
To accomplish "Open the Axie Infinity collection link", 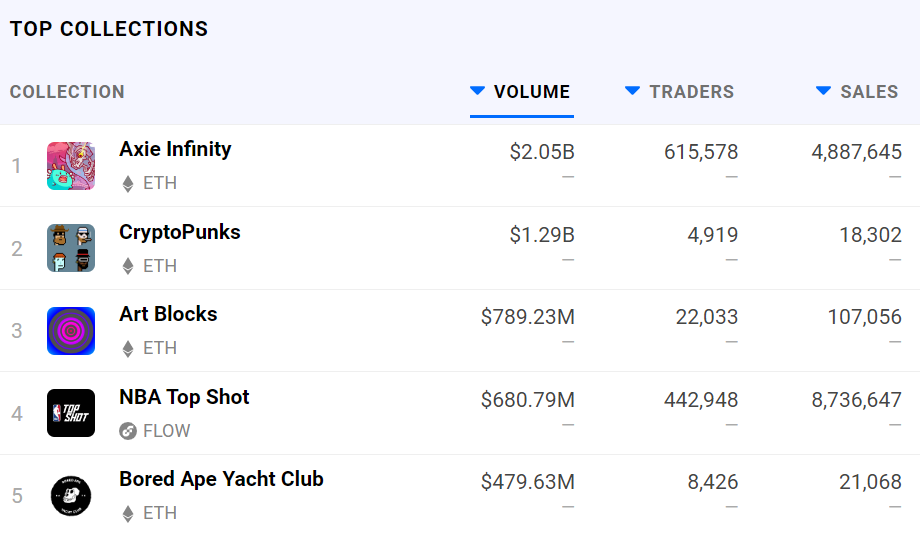I will 175,149.
